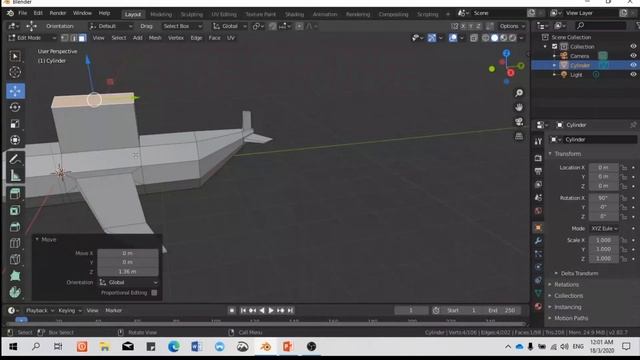Open Blender from the Windows taskbar
The width and height of the screenshot is (640, 360).
pos(265,347)
